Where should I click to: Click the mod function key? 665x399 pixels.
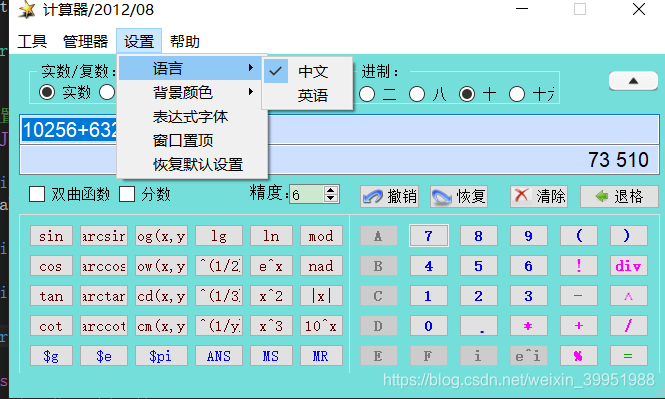(321, 236)
